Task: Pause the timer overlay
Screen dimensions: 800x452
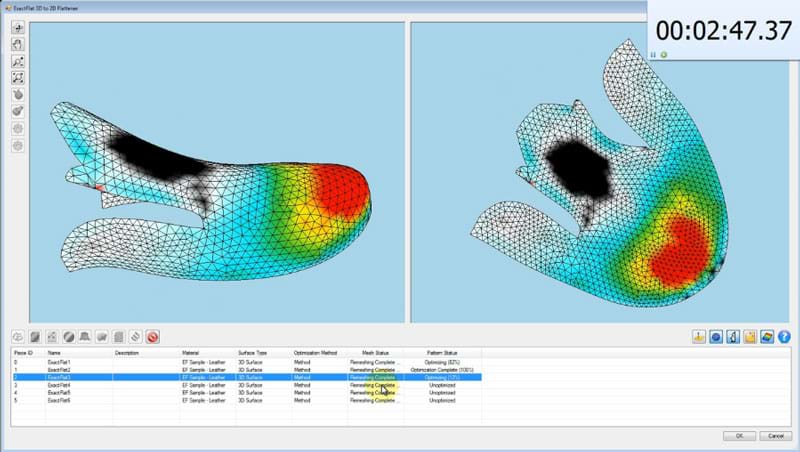Action: [x=653, y=54]
